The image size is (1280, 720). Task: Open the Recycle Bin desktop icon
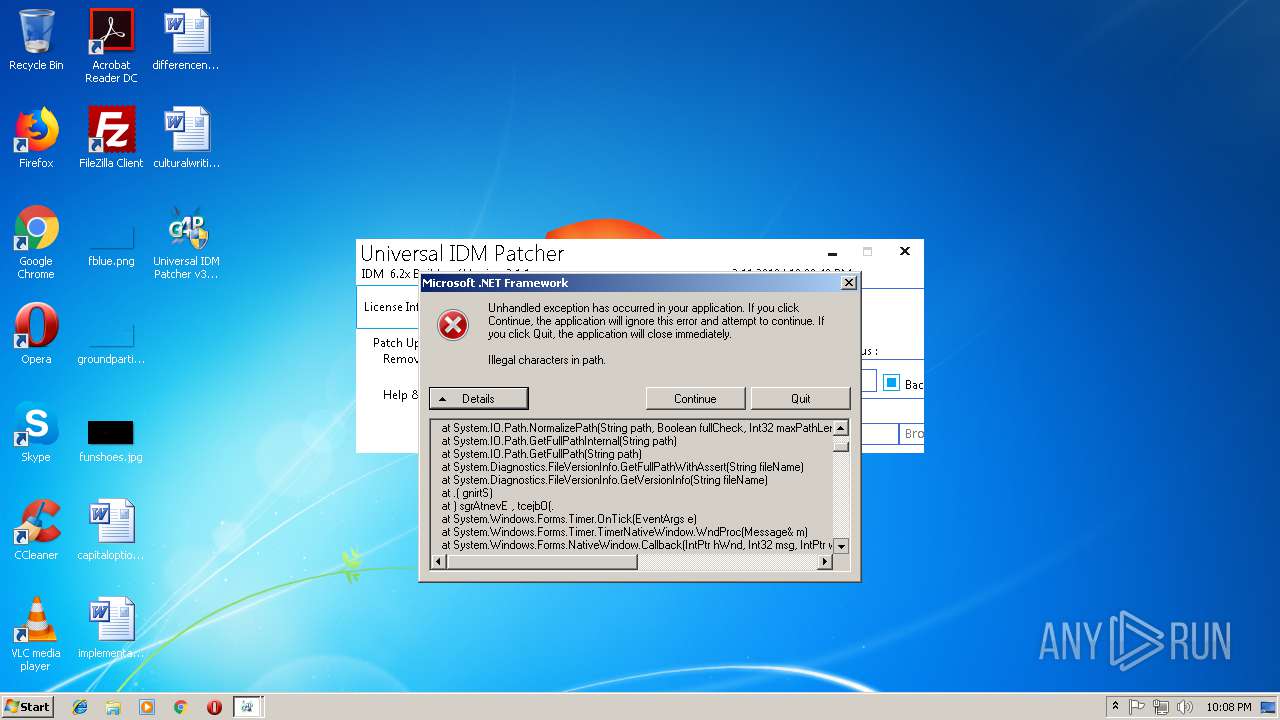36,41
